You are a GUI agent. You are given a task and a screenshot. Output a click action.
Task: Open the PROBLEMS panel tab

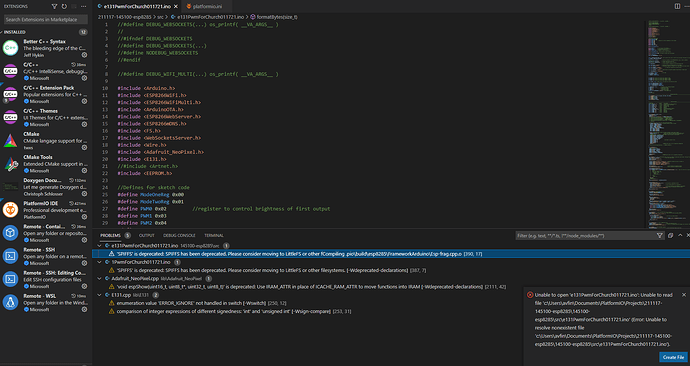110,235
